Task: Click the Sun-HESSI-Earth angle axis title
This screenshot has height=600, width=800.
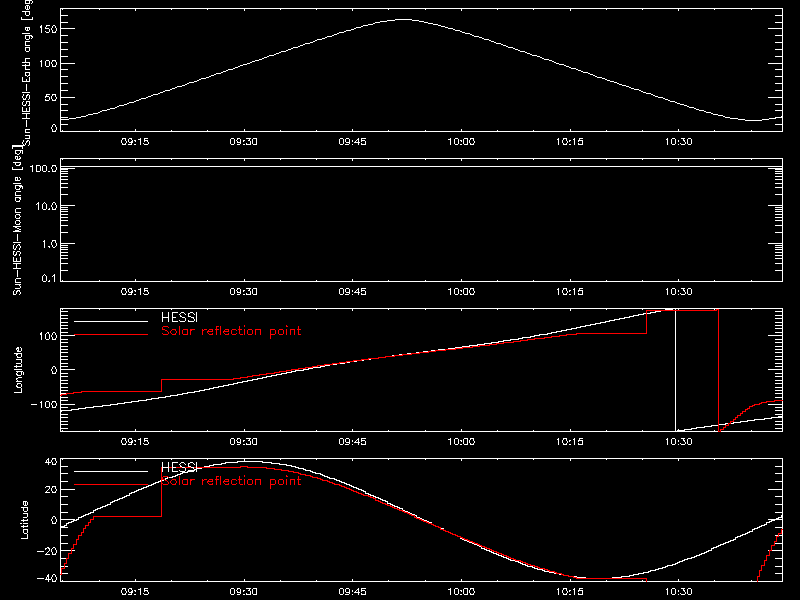Action: coord(27,73)
